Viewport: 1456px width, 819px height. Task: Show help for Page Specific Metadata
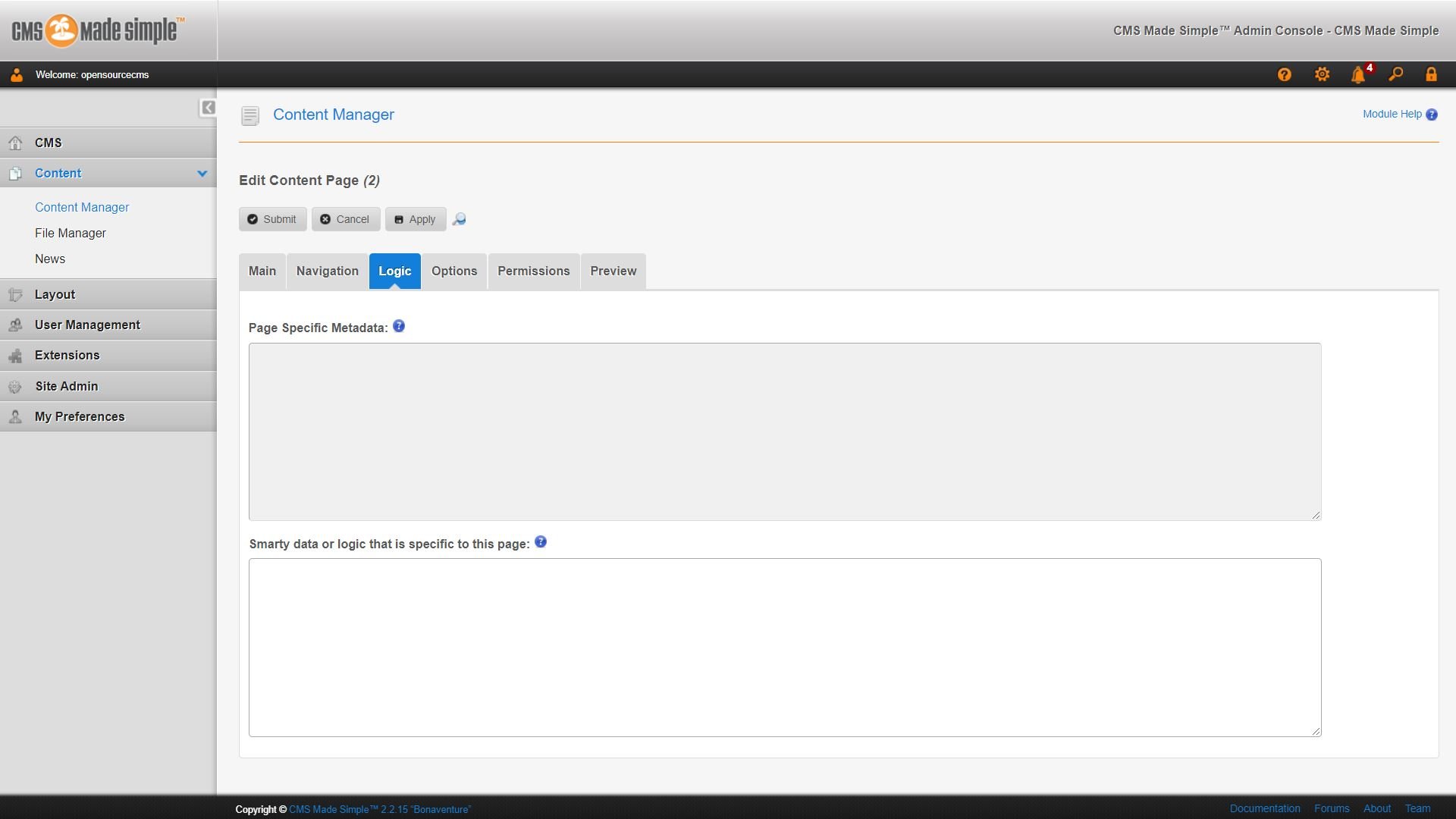(399, 326)
